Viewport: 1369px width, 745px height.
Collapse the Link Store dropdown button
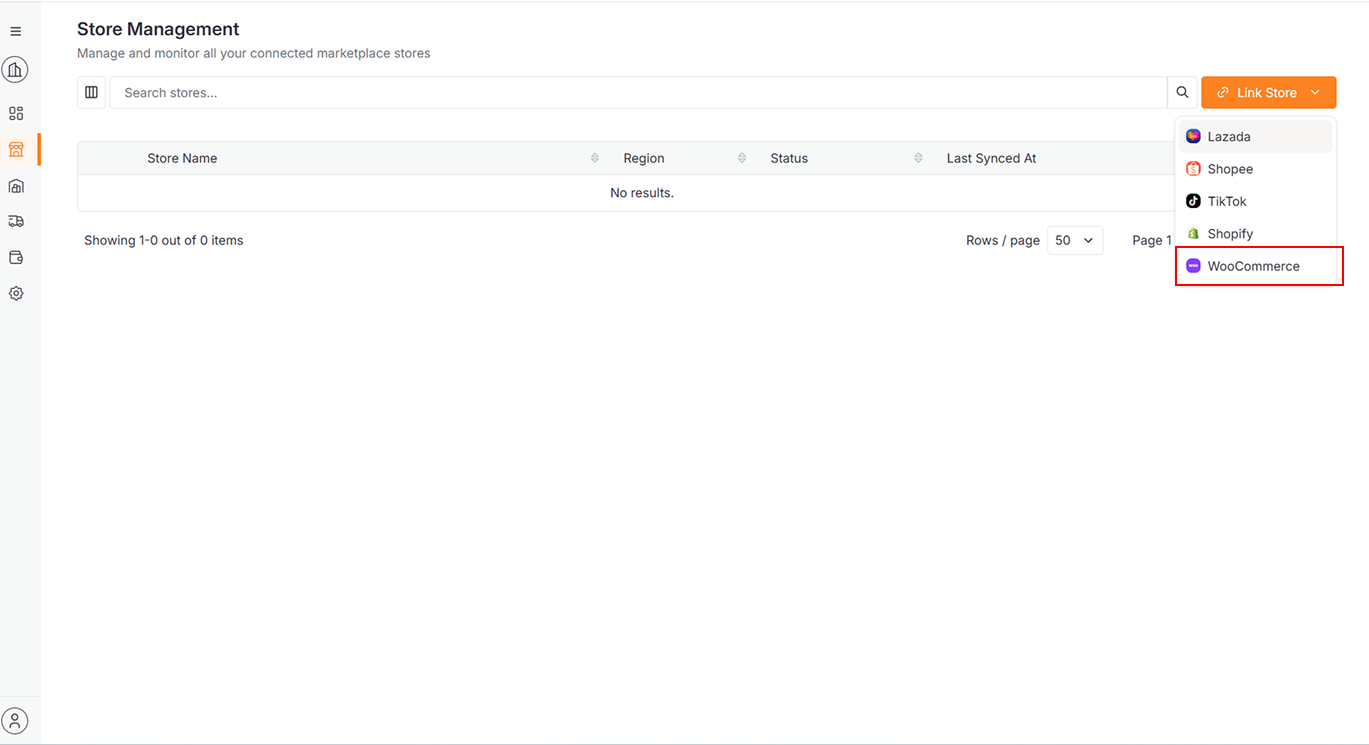(1268, 93)
